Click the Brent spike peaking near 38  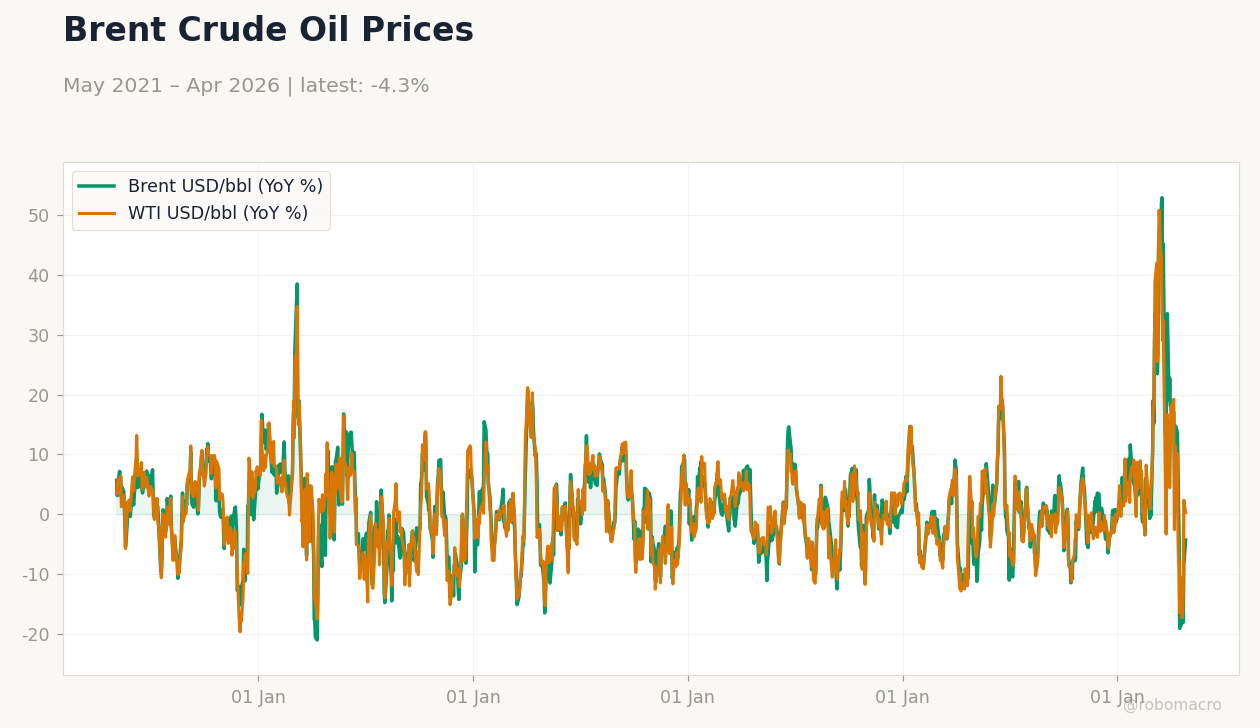(x=297, y=285)
